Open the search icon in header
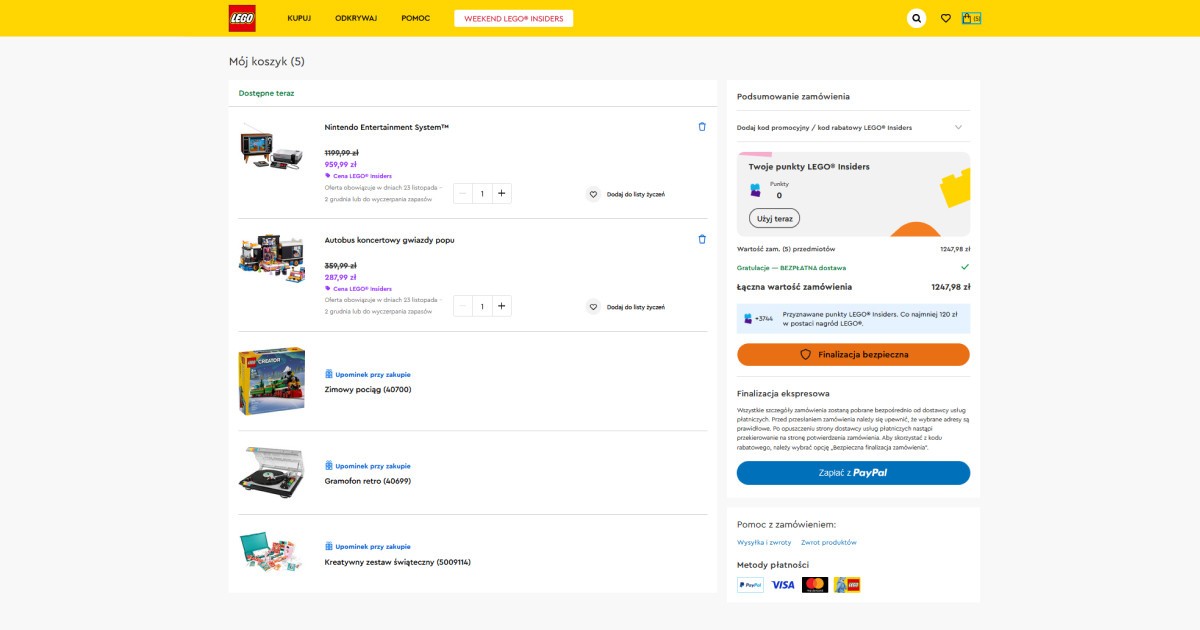 pyautogui.click(x=916, y=18)
